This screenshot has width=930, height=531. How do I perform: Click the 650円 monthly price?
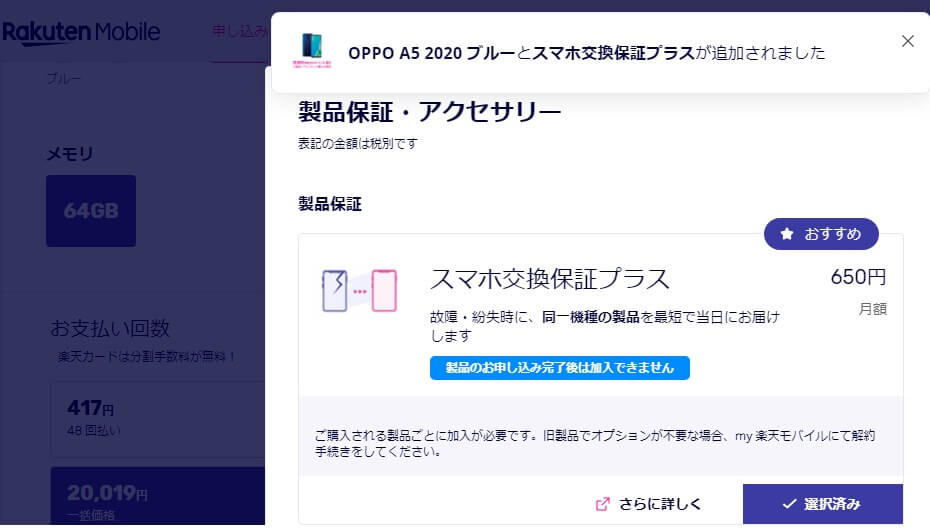(x=858, y=276)
